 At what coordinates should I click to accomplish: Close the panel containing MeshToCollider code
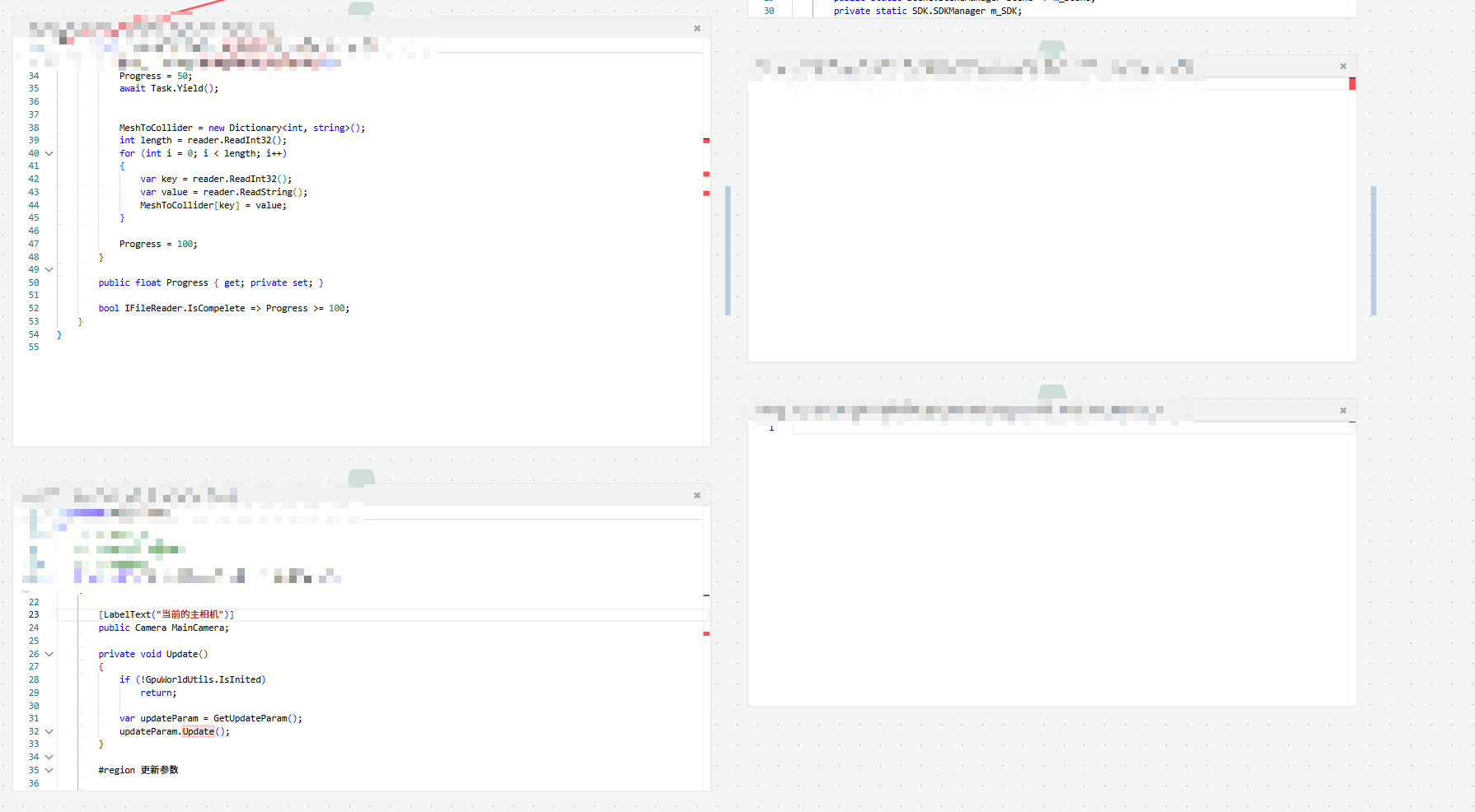pyautogui.click(x=697, y=28)
